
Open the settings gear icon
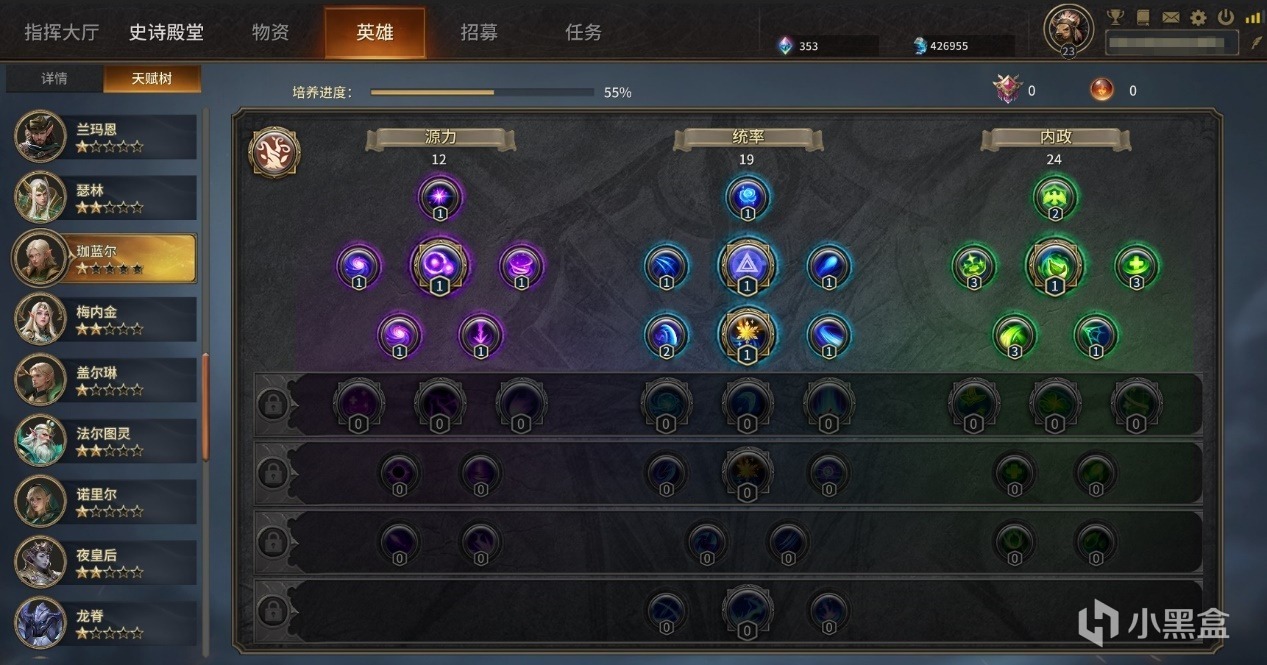tap(1198, 17)
